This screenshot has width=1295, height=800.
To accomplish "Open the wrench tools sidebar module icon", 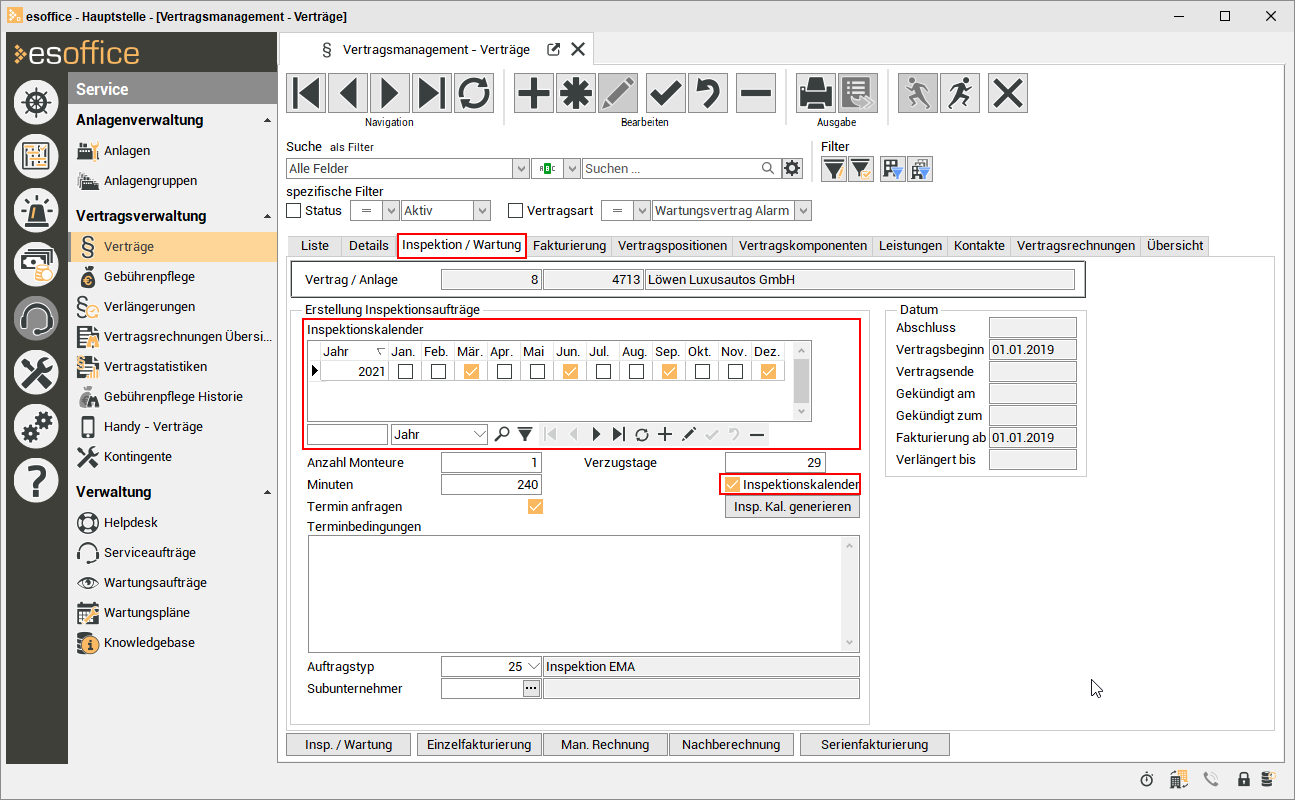I will [x=36, y=372].
